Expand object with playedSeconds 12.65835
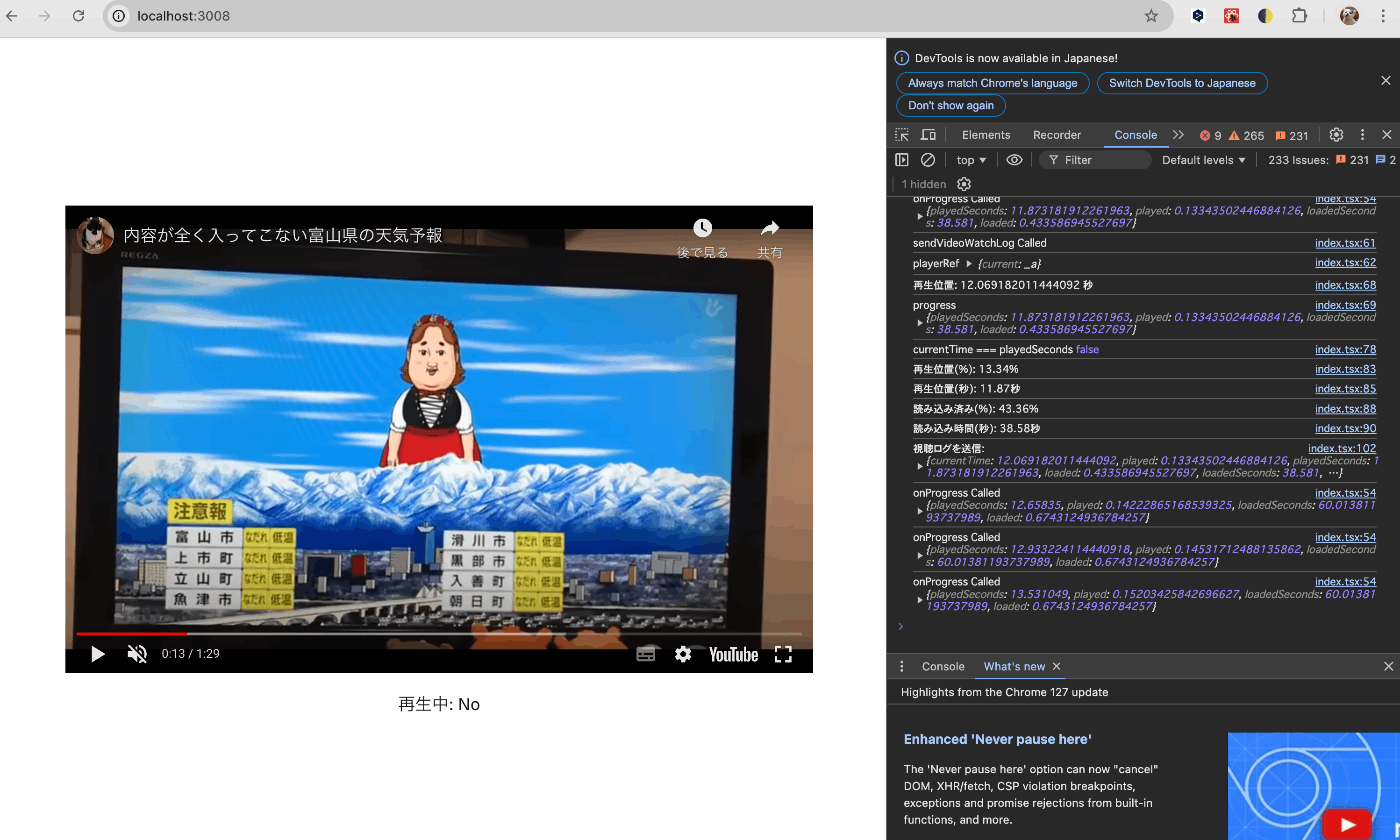The height and width of the screenshot is (840, 1400). (x=920, y=511)
